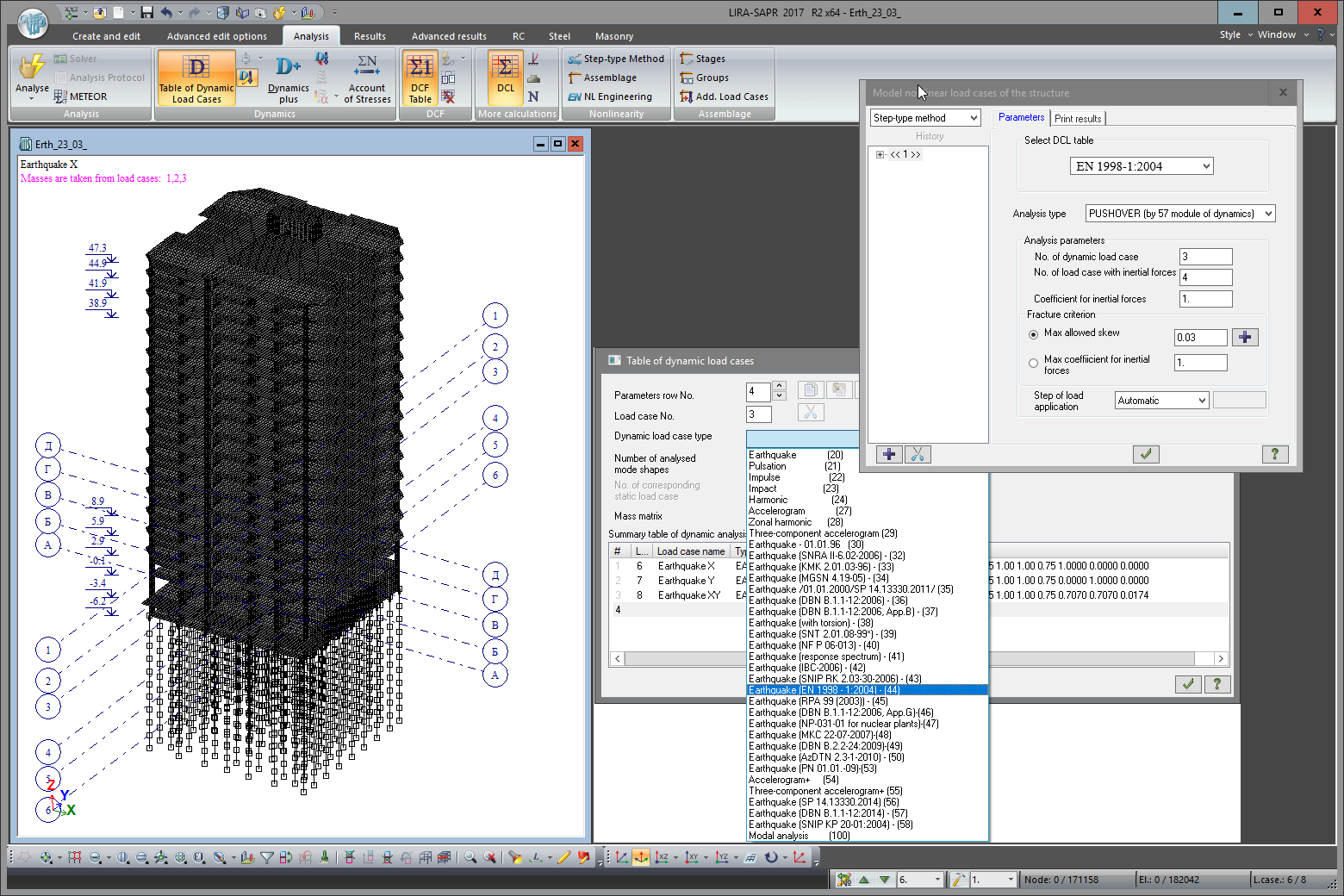Switch to the Results ribbon tab
The height and width of the screenshot is (896, 1344).
coord(370,36)
